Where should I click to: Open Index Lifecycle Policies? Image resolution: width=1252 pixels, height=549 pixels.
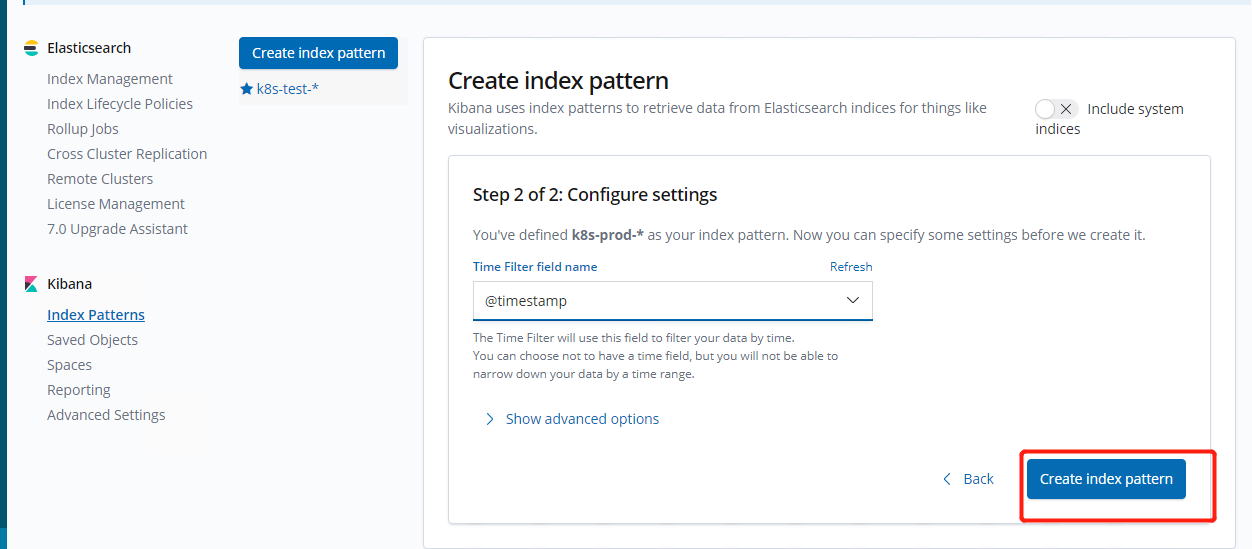point(120,104)
